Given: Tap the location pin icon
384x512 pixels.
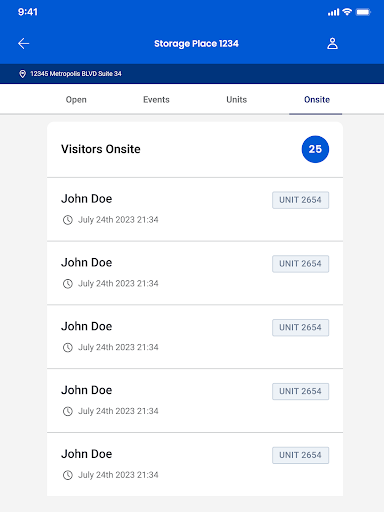Looking at the screenshot, I should 22,74.
